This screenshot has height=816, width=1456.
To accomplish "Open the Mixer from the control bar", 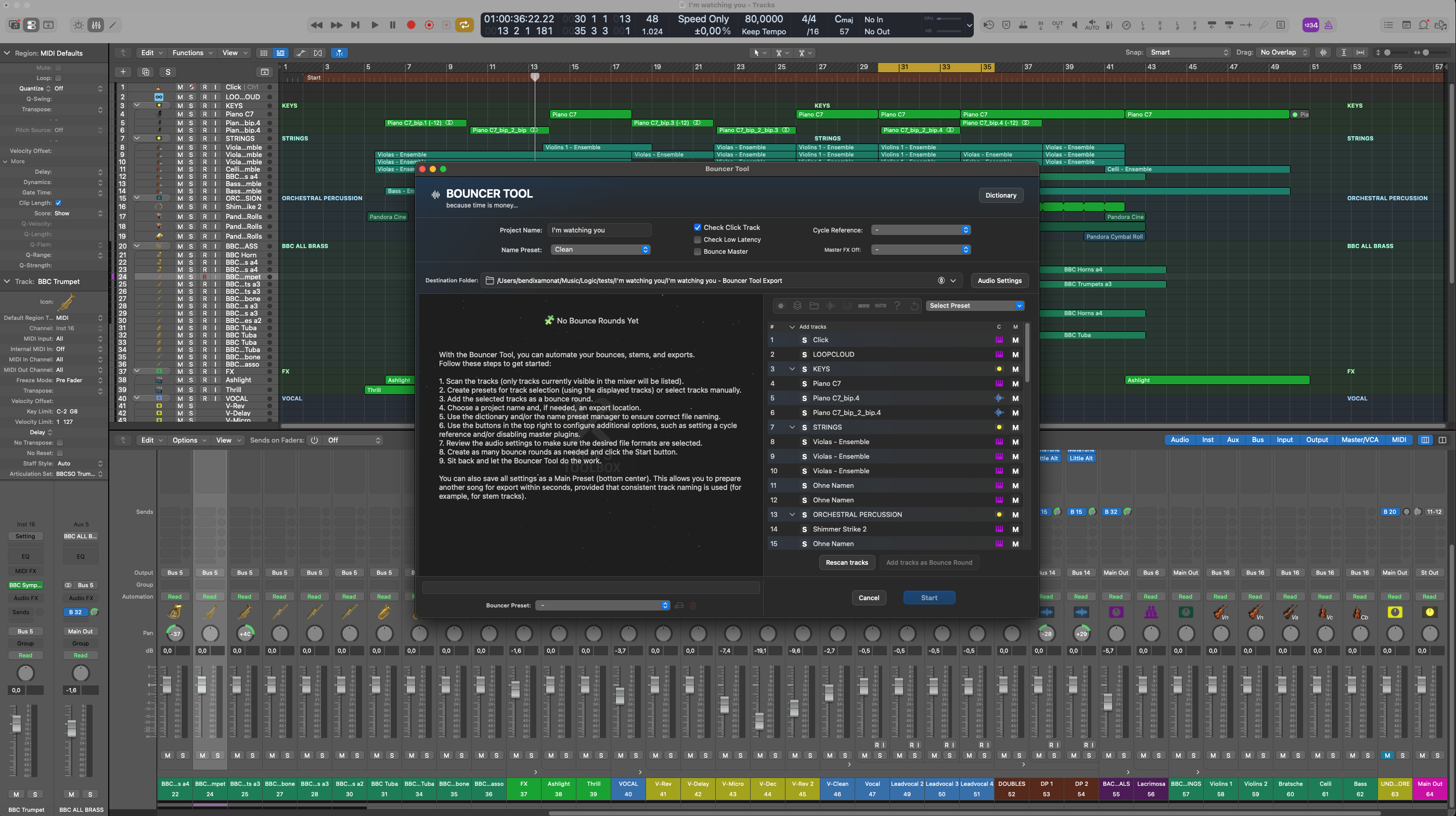I will (x=96, y=25).
